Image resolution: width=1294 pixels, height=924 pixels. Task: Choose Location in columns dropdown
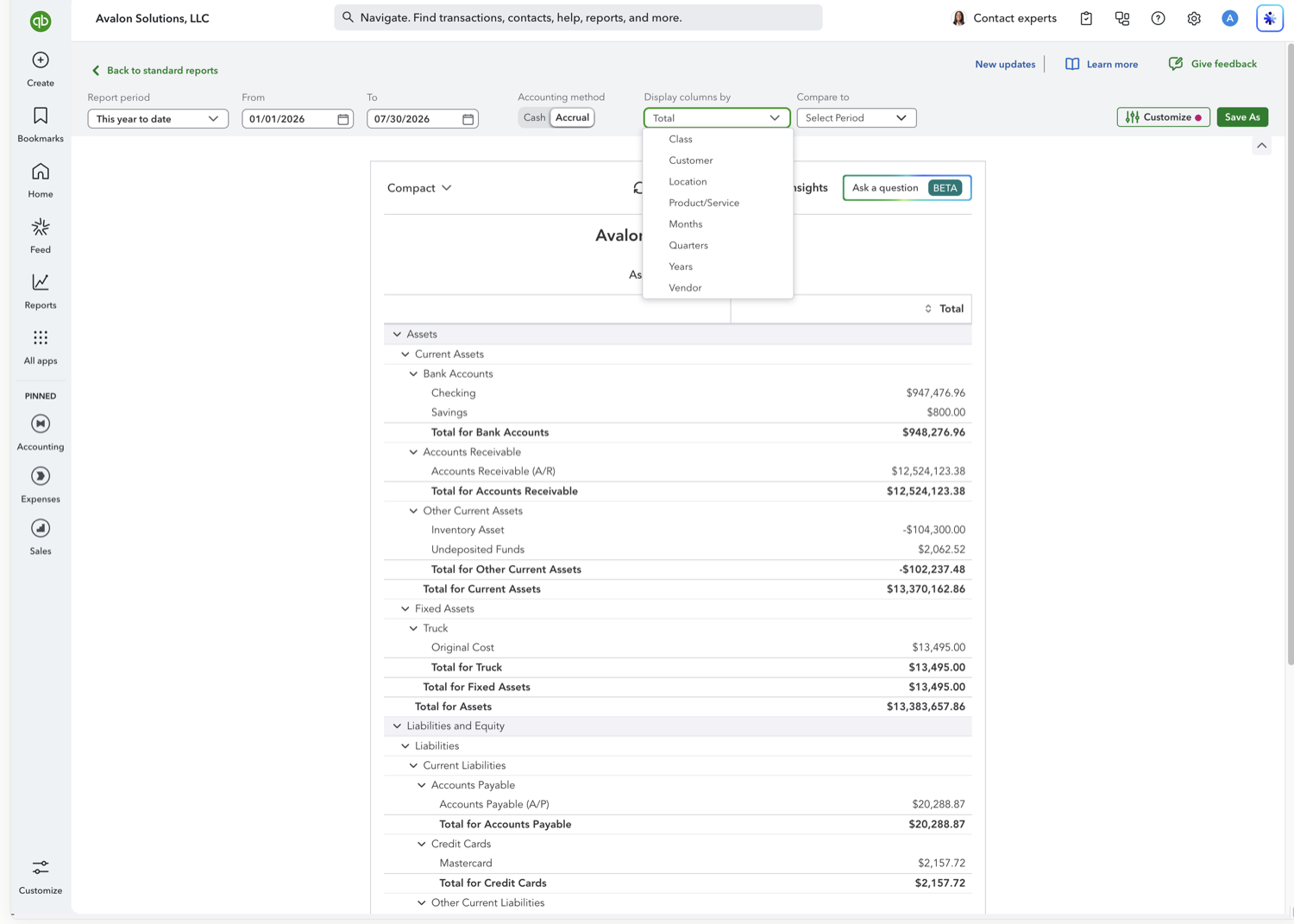click(718, 181)
